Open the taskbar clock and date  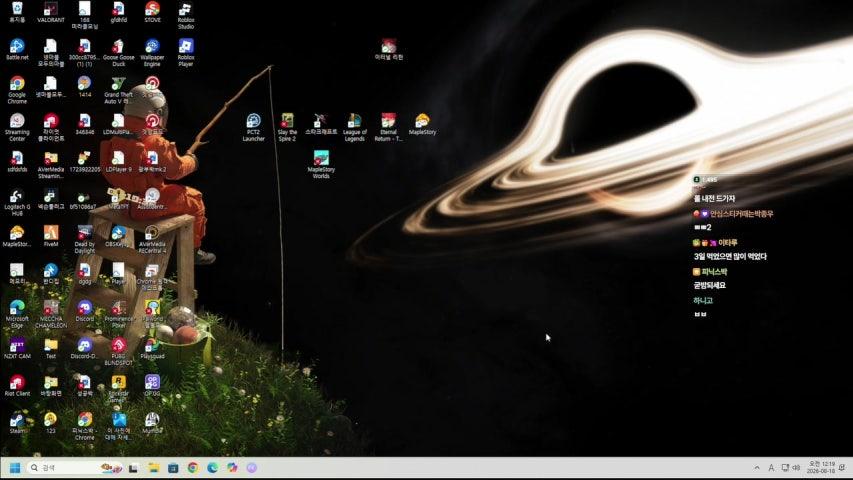[x=821, y=467]
